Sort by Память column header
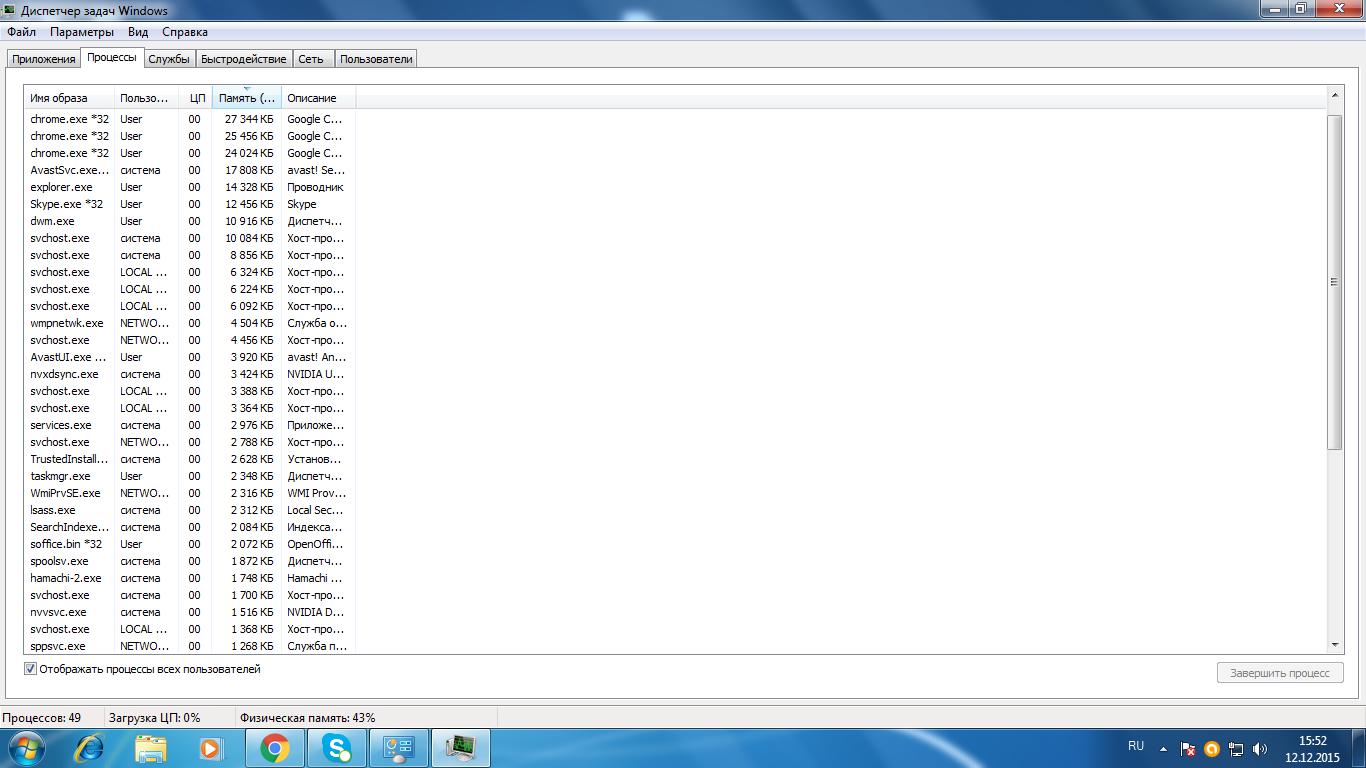Viewport: 1366px width, 768px height. (247, 98)
